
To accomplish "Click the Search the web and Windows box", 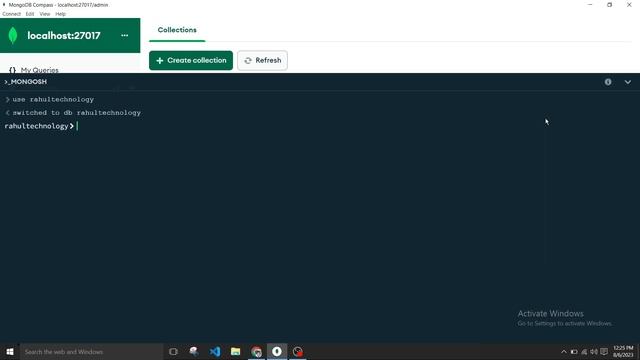I will click(91, 351).
